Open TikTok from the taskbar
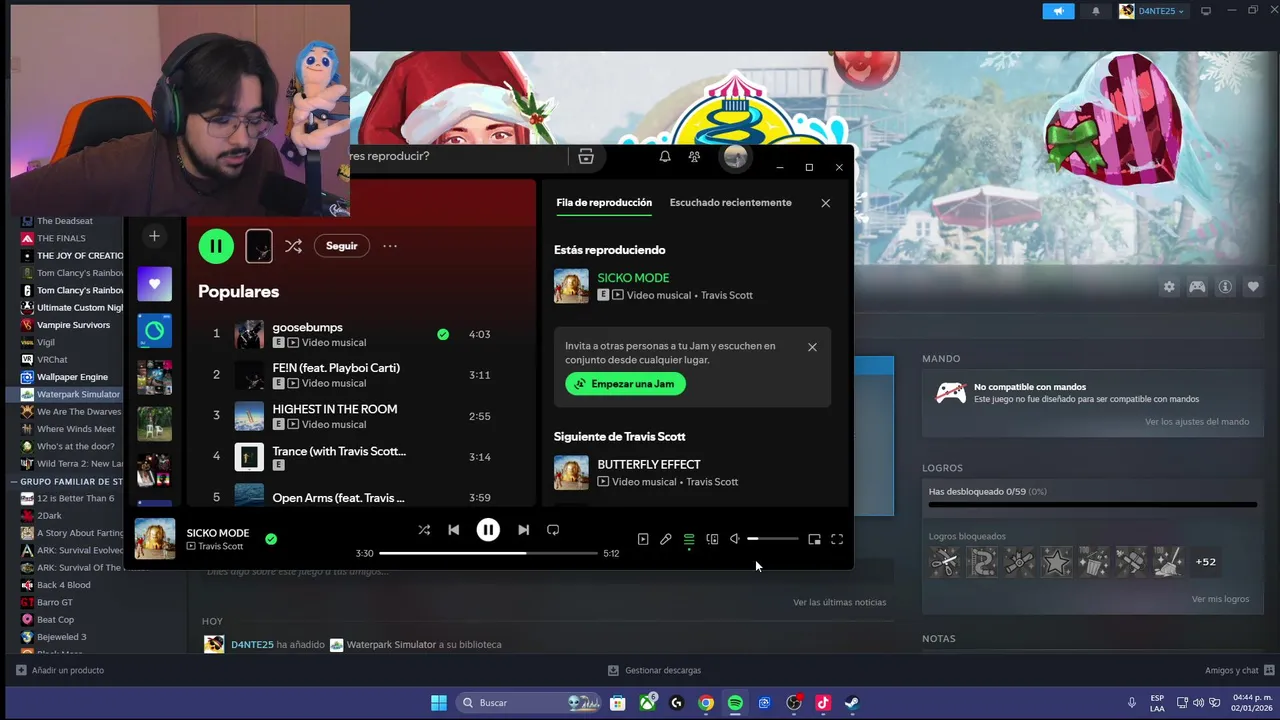 coord(823,703)
